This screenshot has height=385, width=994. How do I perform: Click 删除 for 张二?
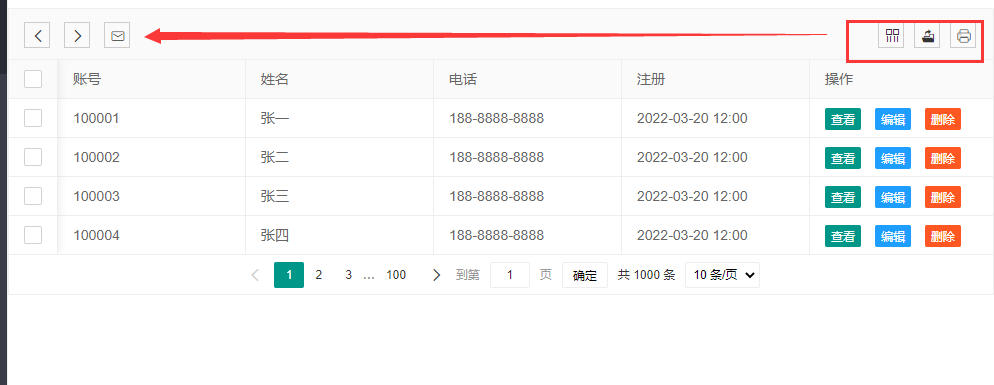tap(943, 158)
